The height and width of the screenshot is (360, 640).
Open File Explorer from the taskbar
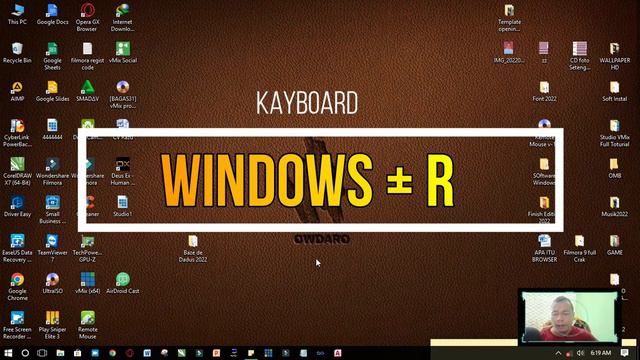(x=60, y=353)
